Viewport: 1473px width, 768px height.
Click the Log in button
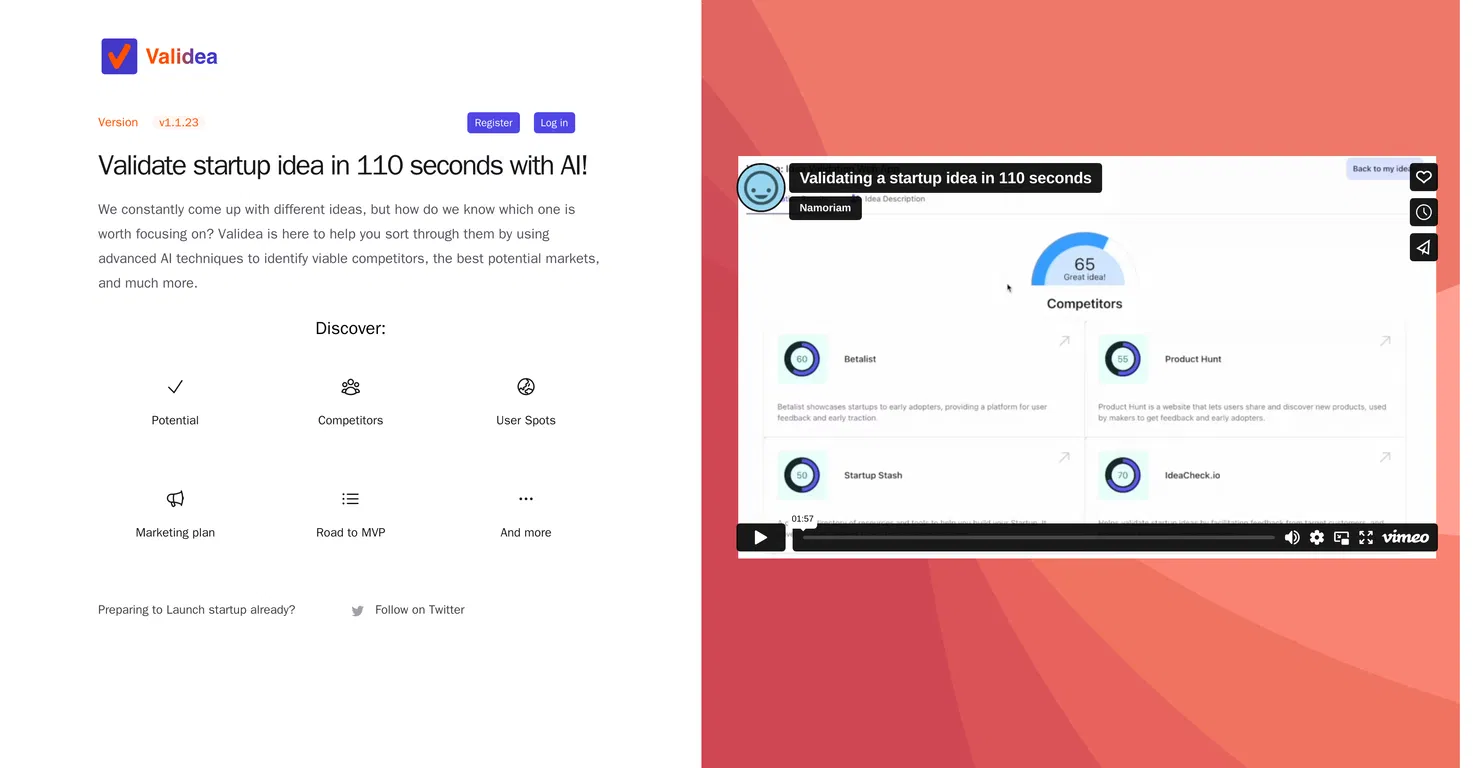(x=554, y=123)
